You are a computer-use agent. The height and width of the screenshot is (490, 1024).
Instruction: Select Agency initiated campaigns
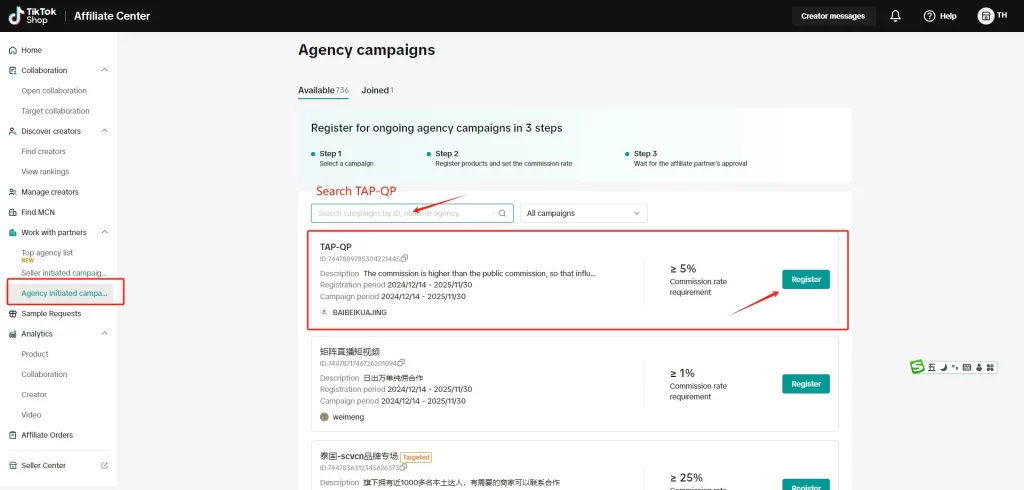pyautogui.click(x=64, y=293)
